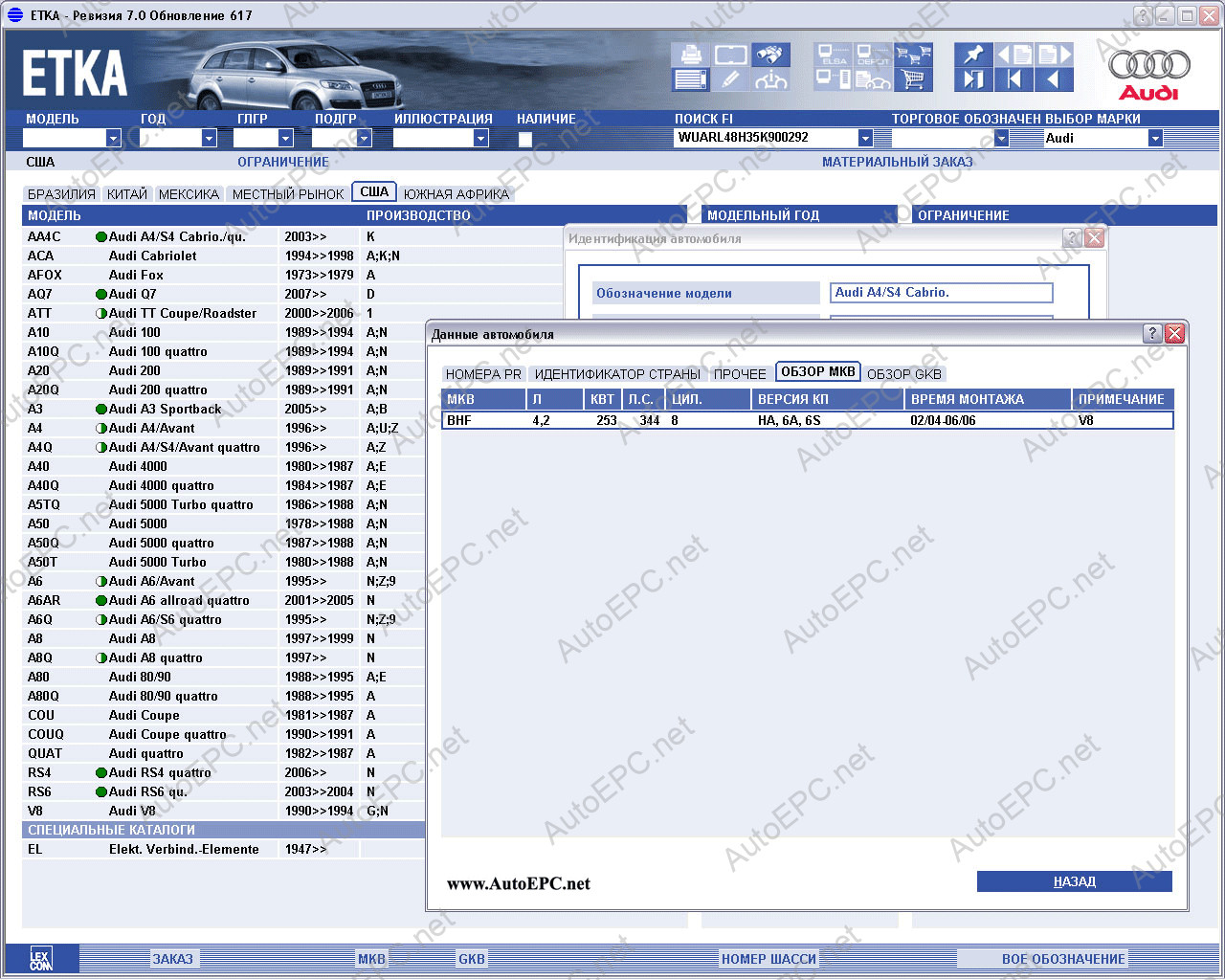Image resolution: width=1225 pixels, height=980 pixels.
Task: Click help question mark in Идентификация автомобиля window
Action: (x=1072, y=238)
